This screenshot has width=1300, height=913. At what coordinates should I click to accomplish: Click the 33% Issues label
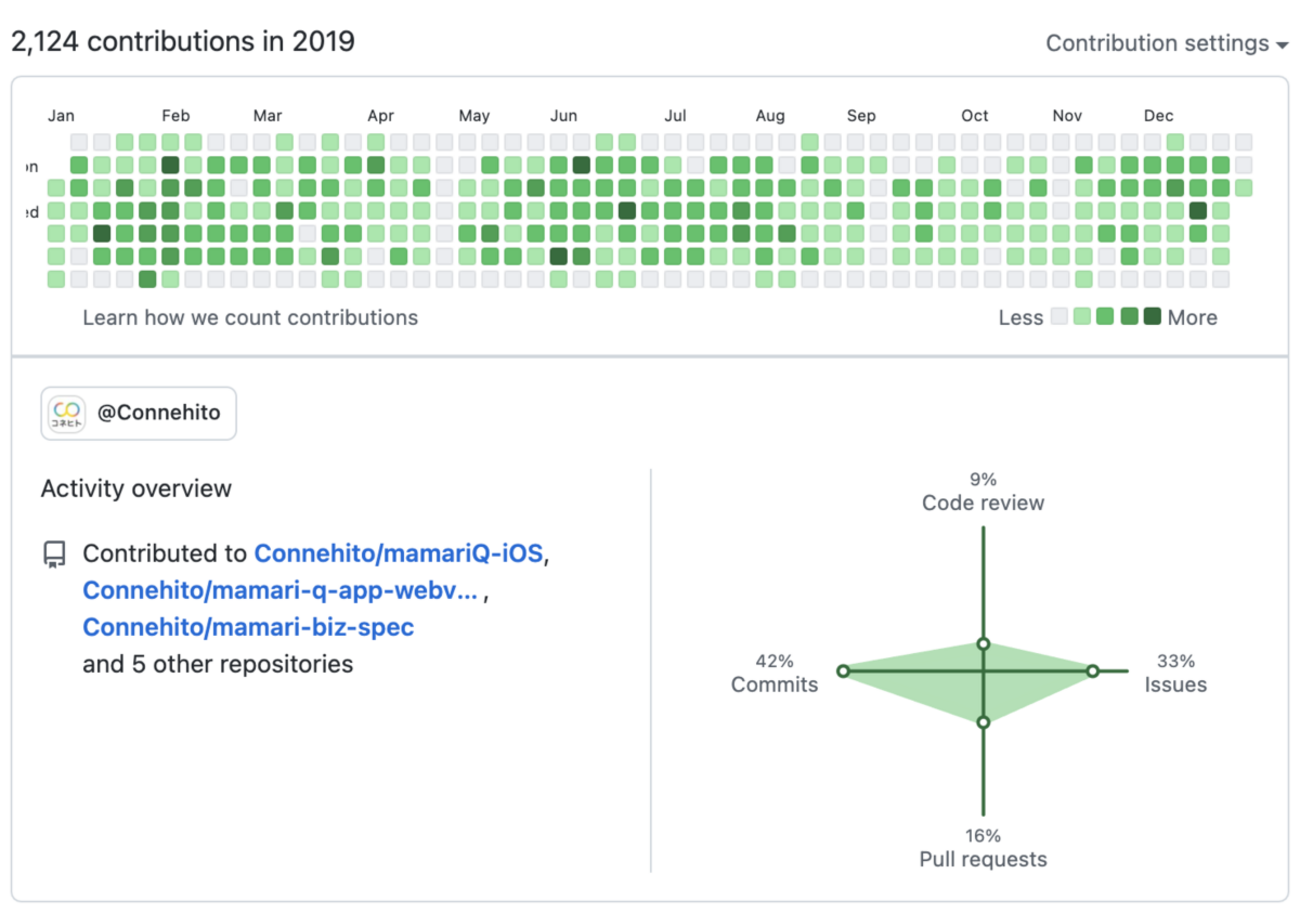pos(1175,673)
